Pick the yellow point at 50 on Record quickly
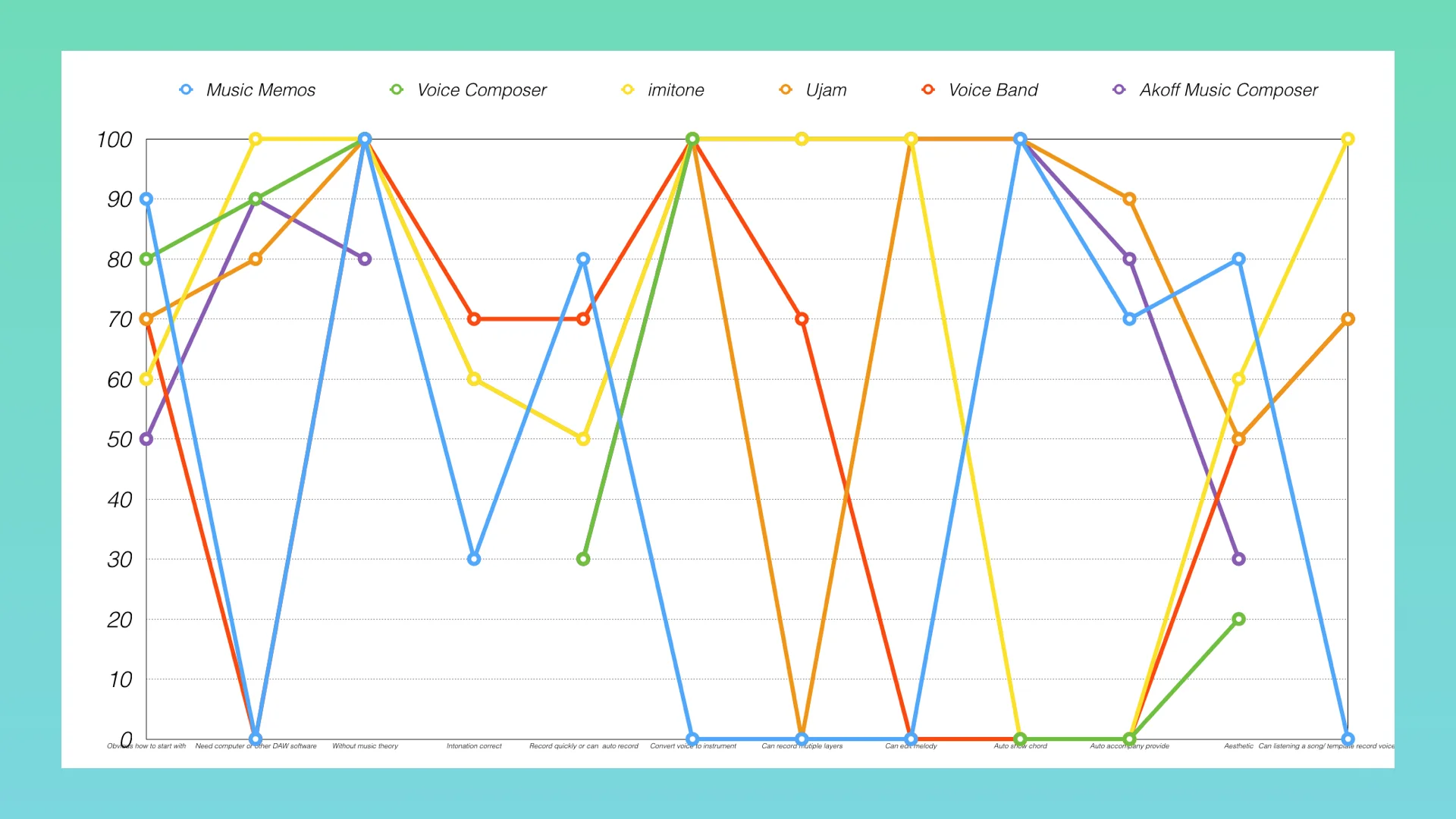1456x819 pixels. coord(583,439)
